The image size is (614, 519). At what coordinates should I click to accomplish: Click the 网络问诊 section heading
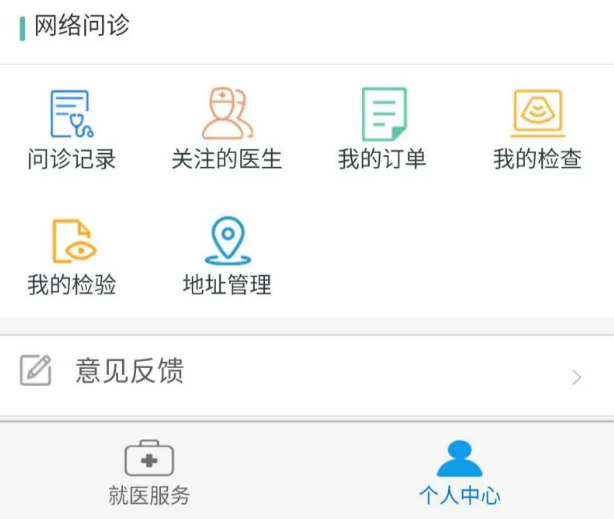82,25
